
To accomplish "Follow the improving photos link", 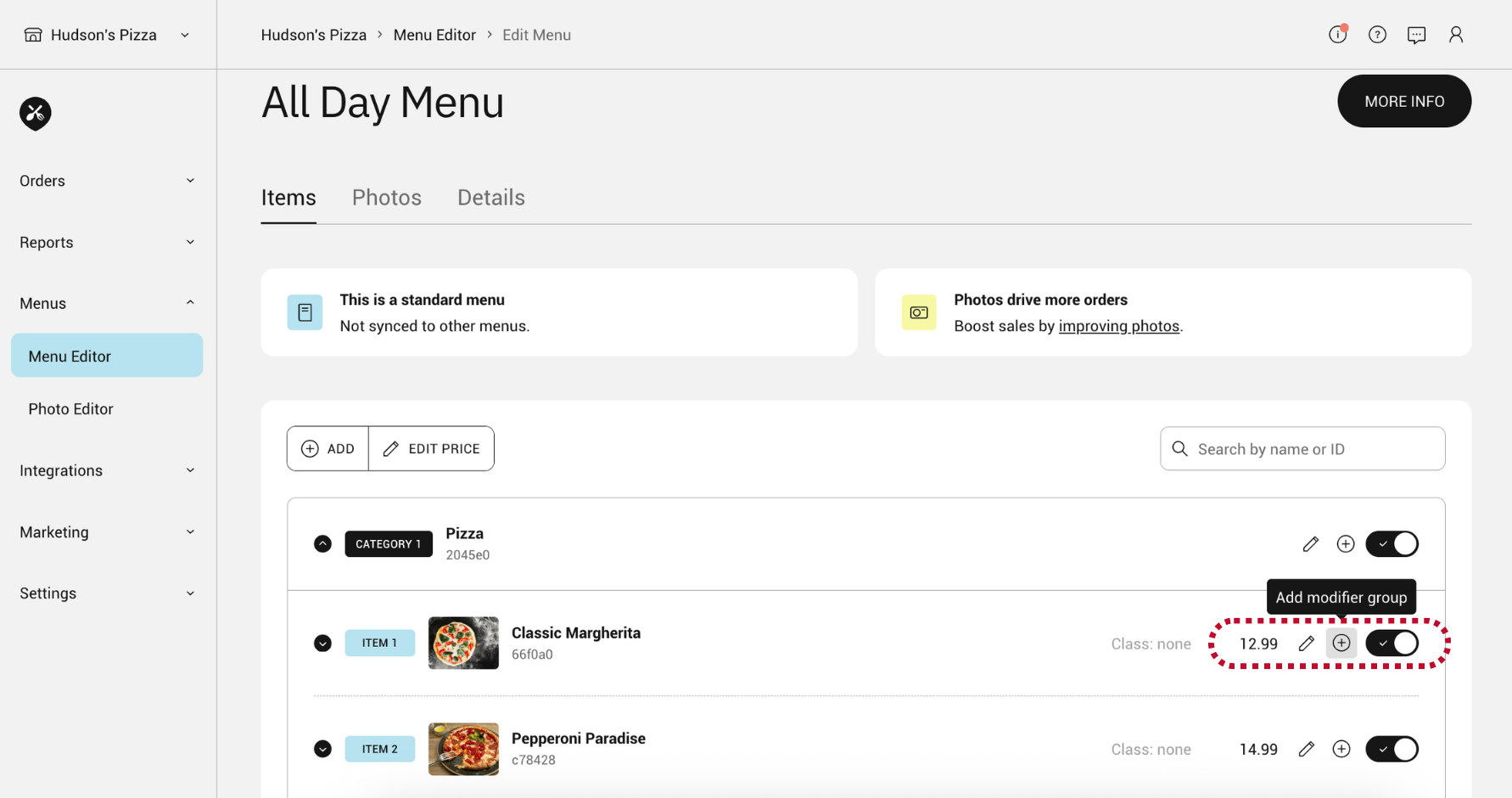I will coord(1118,326).
